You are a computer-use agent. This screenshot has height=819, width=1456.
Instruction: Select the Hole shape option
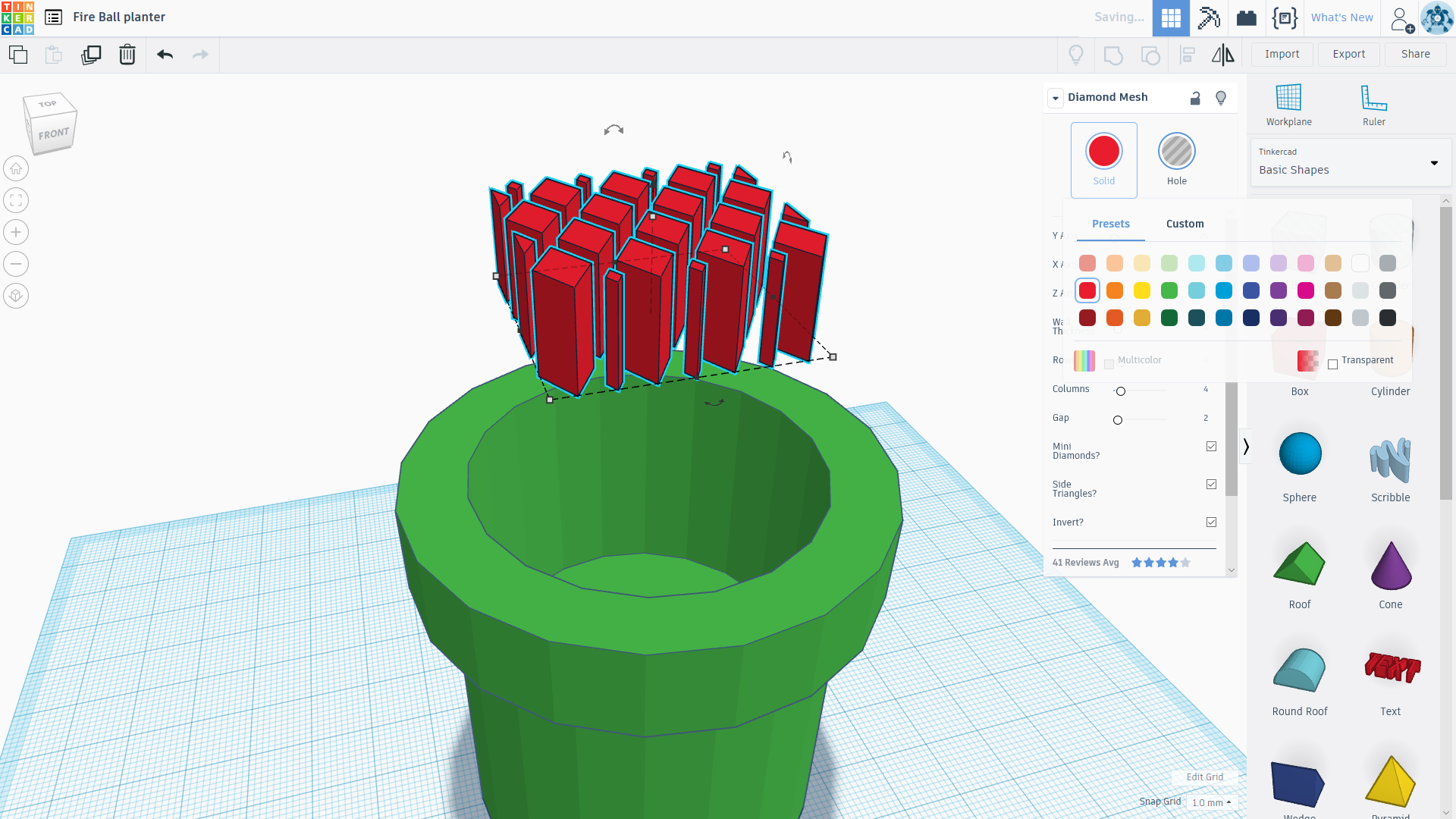click(1177, 160)
